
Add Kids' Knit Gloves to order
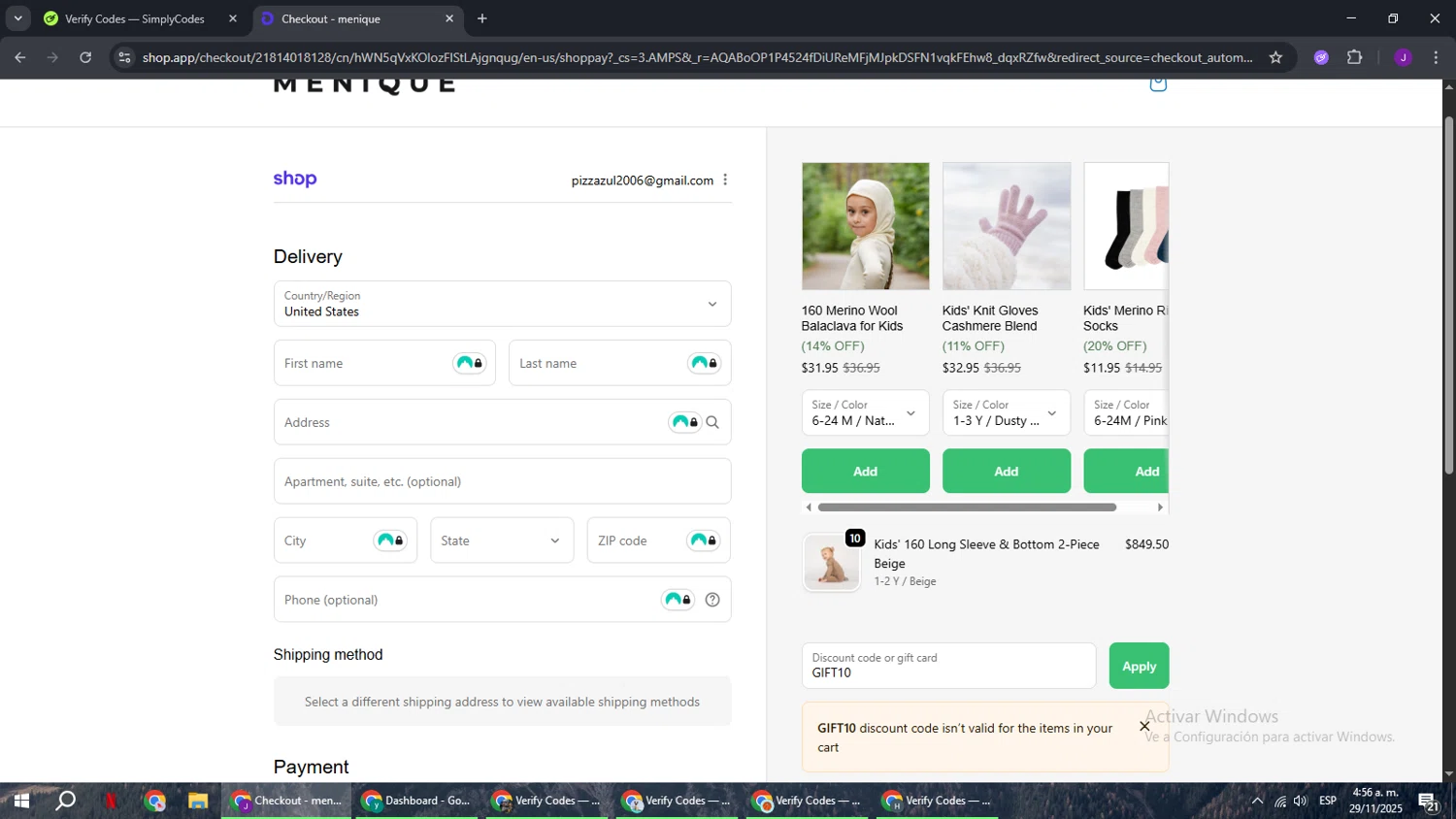pos(1006,471)
